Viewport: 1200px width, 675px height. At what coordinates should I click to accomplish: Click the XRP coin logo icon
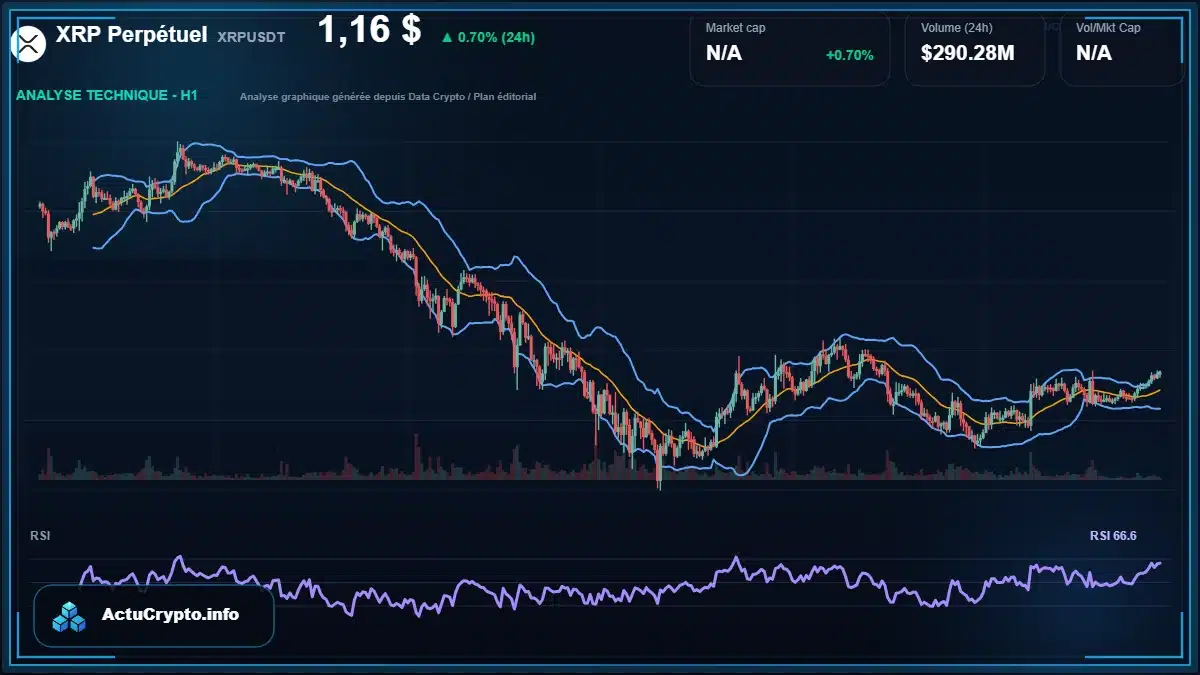pos(29,43)
